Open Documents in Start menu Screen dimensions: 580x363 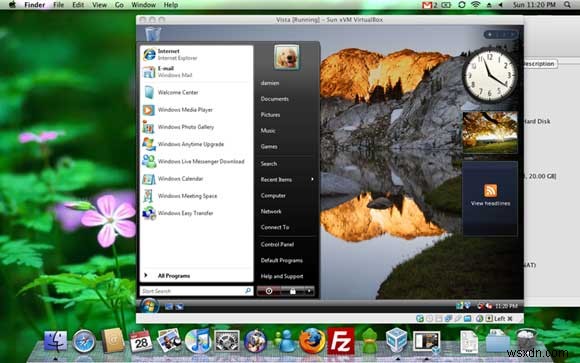pos(274,99)
